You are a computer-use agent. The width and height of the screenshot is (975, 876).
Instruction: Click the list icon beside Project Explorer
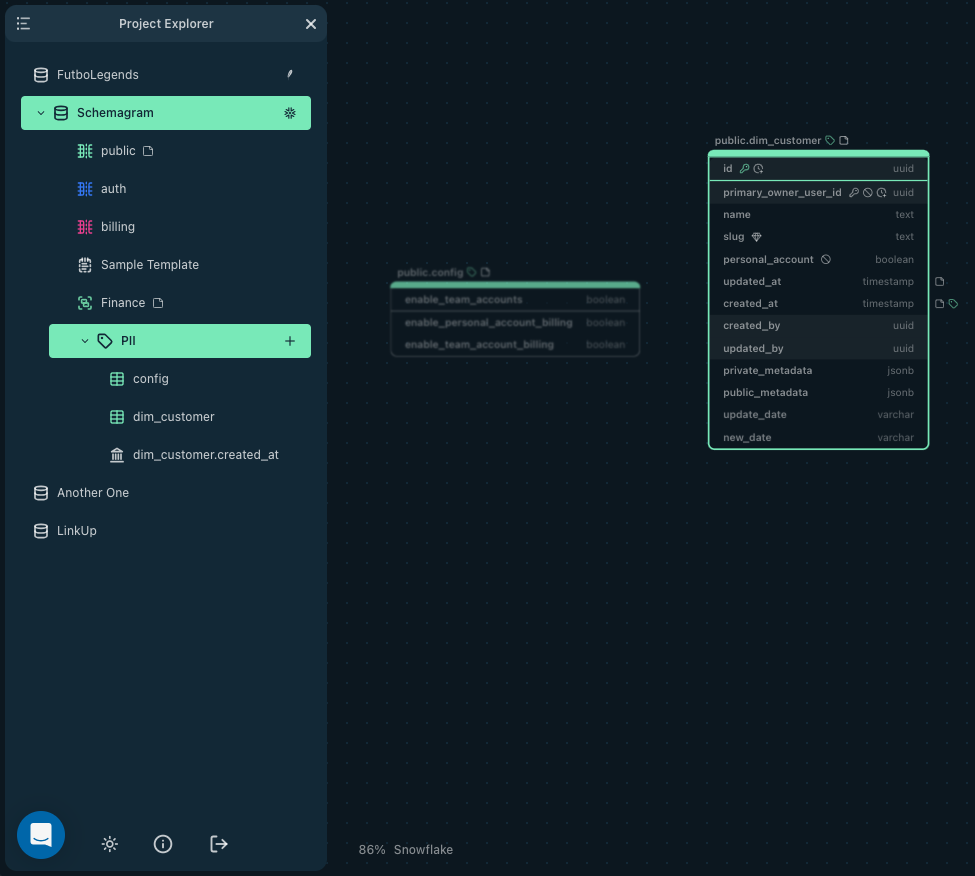23,24
